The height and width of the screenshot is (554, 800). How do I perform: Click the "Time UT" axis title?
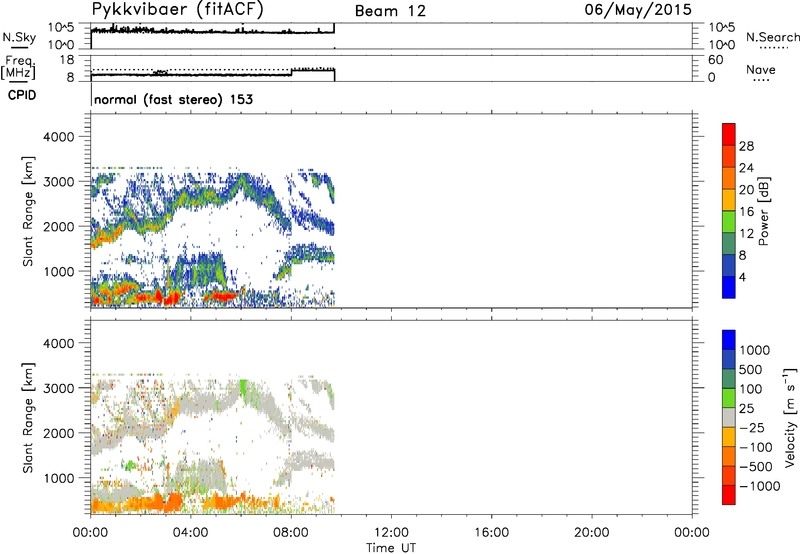click(x=391, y=547)
